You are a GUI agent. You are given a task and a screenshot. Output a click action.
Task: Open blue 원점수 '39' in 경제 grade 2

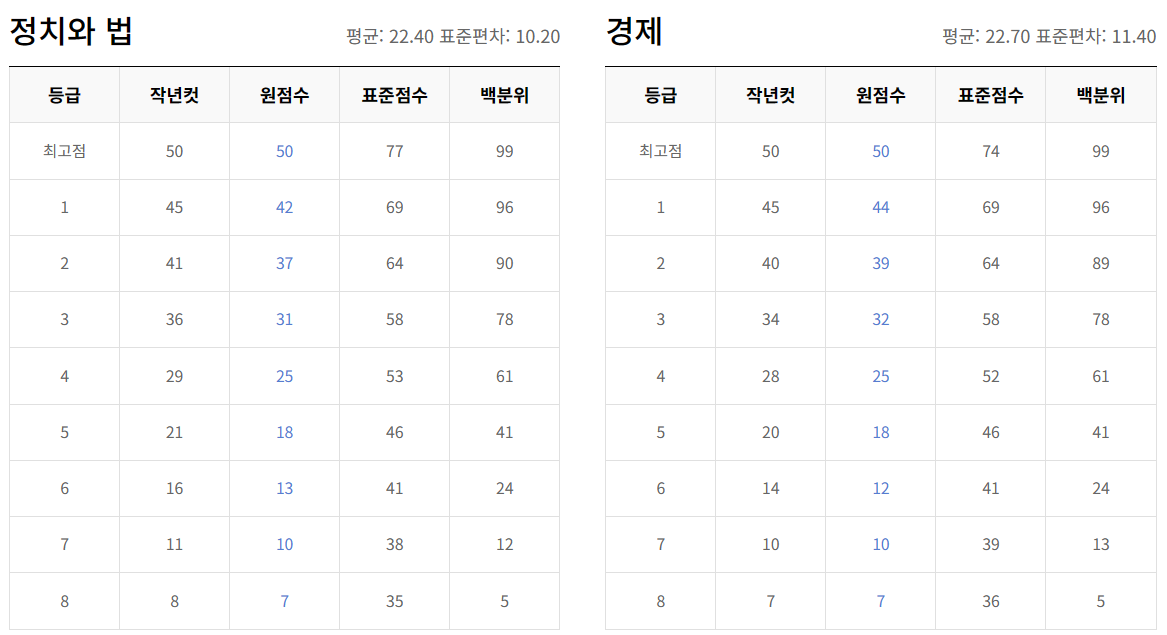click(x=880, y=264)
